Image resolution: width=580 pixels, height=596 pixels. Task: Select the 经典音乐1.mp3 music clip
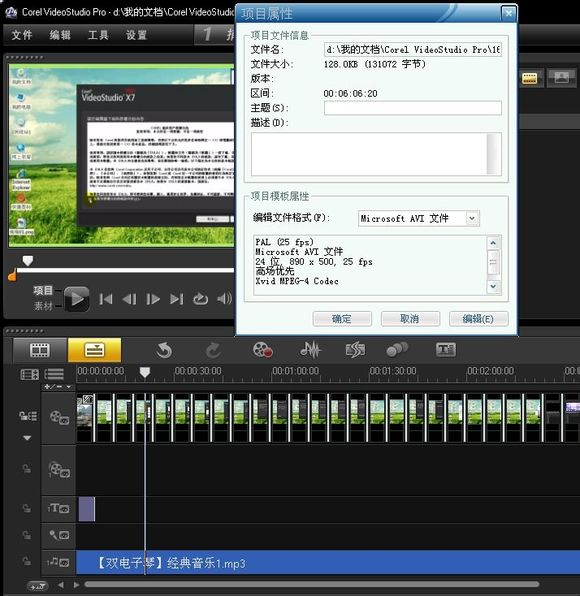(328, 563)
